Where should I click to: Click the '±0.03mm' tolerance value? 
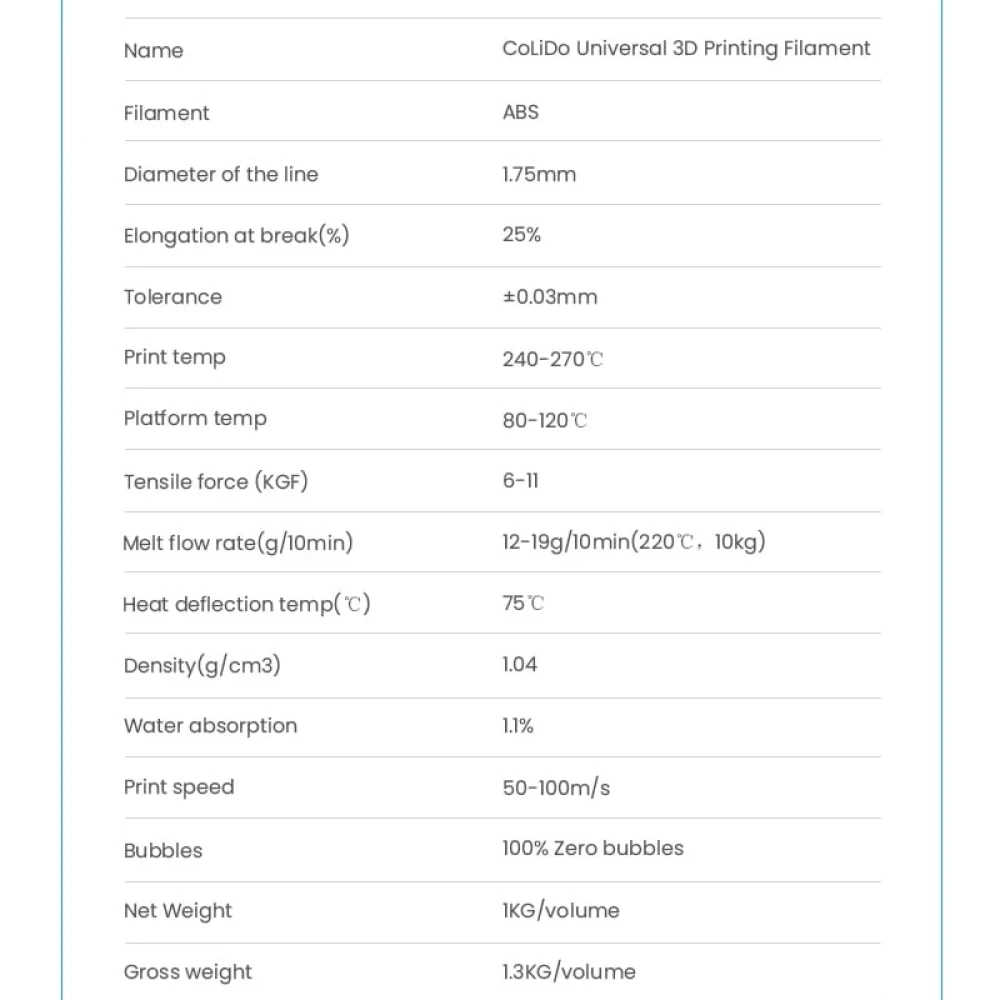pos(549,297)
